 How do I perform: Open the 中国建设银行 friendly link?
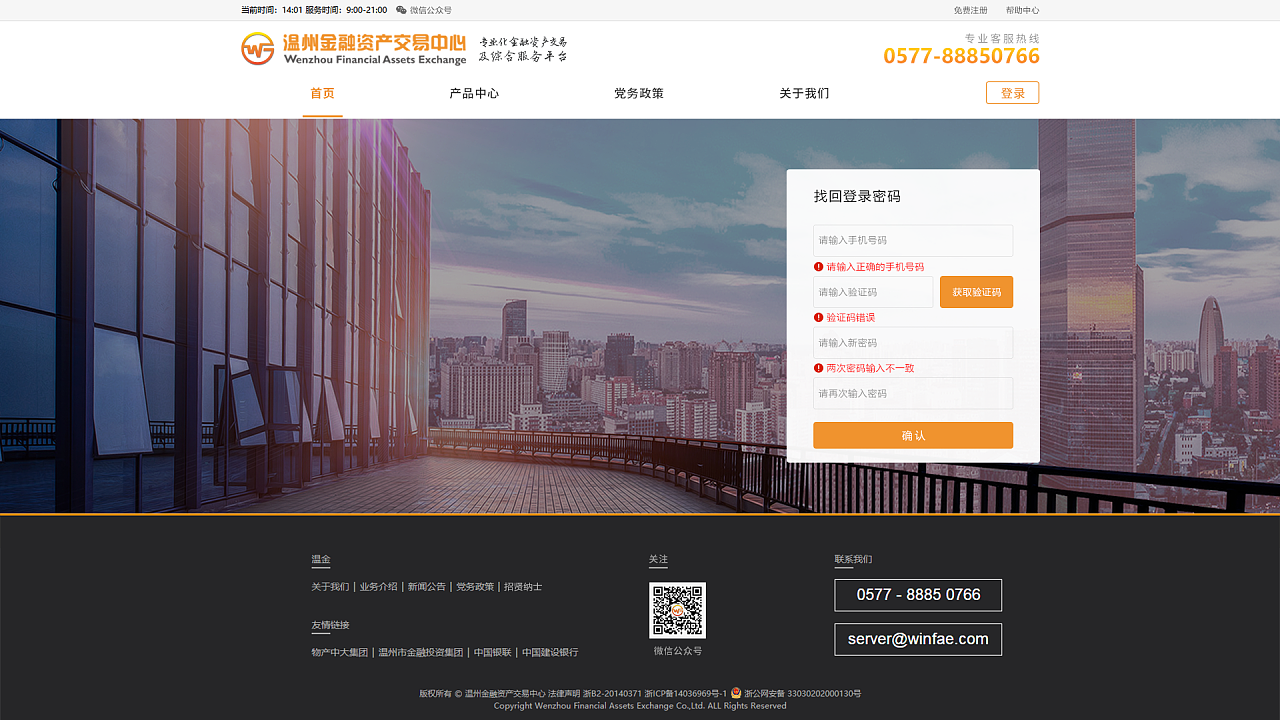click(x=549, y=652)
